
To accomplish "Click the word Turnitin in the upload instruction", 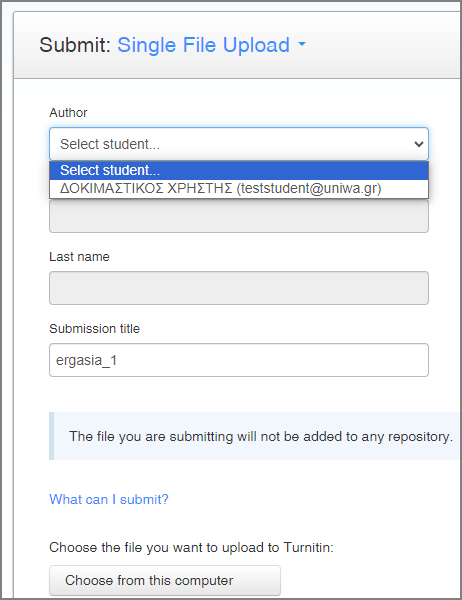I will coord(308,548).
